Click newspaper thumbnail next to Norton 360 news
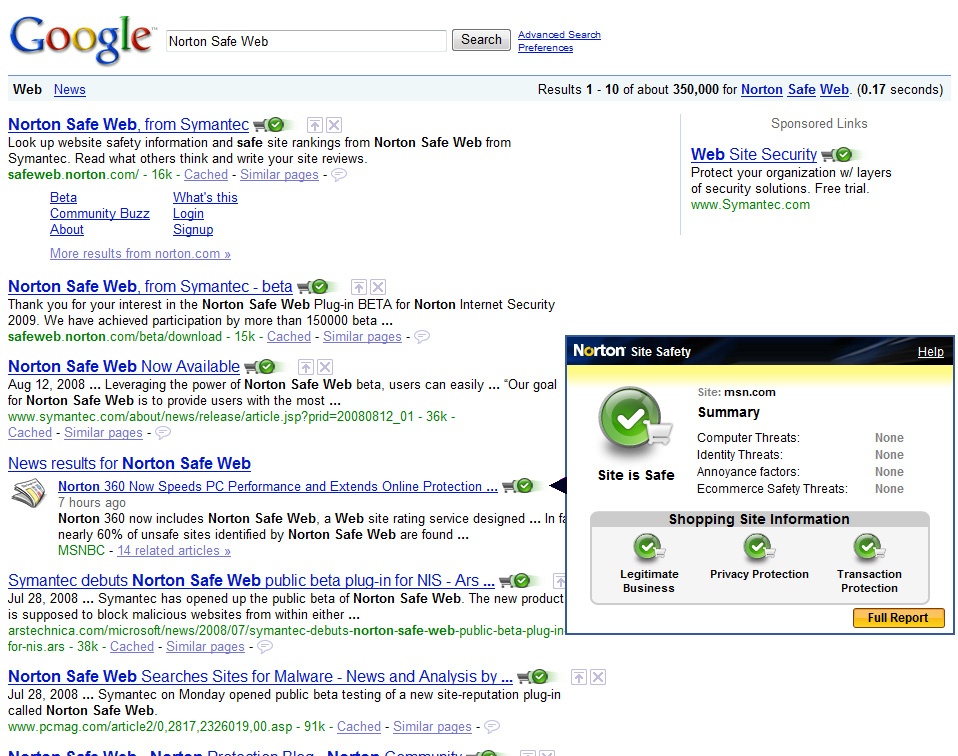This screenshot has height=756, width=958. (x=29, y=493)
